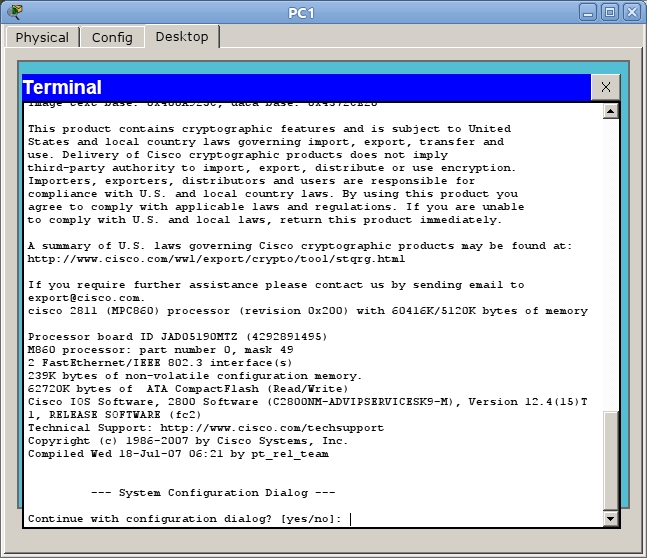This screenshot has height=558, width=647.
Task: Click the terminal scrollbar up arrow
Action: (x=610, y=111)
